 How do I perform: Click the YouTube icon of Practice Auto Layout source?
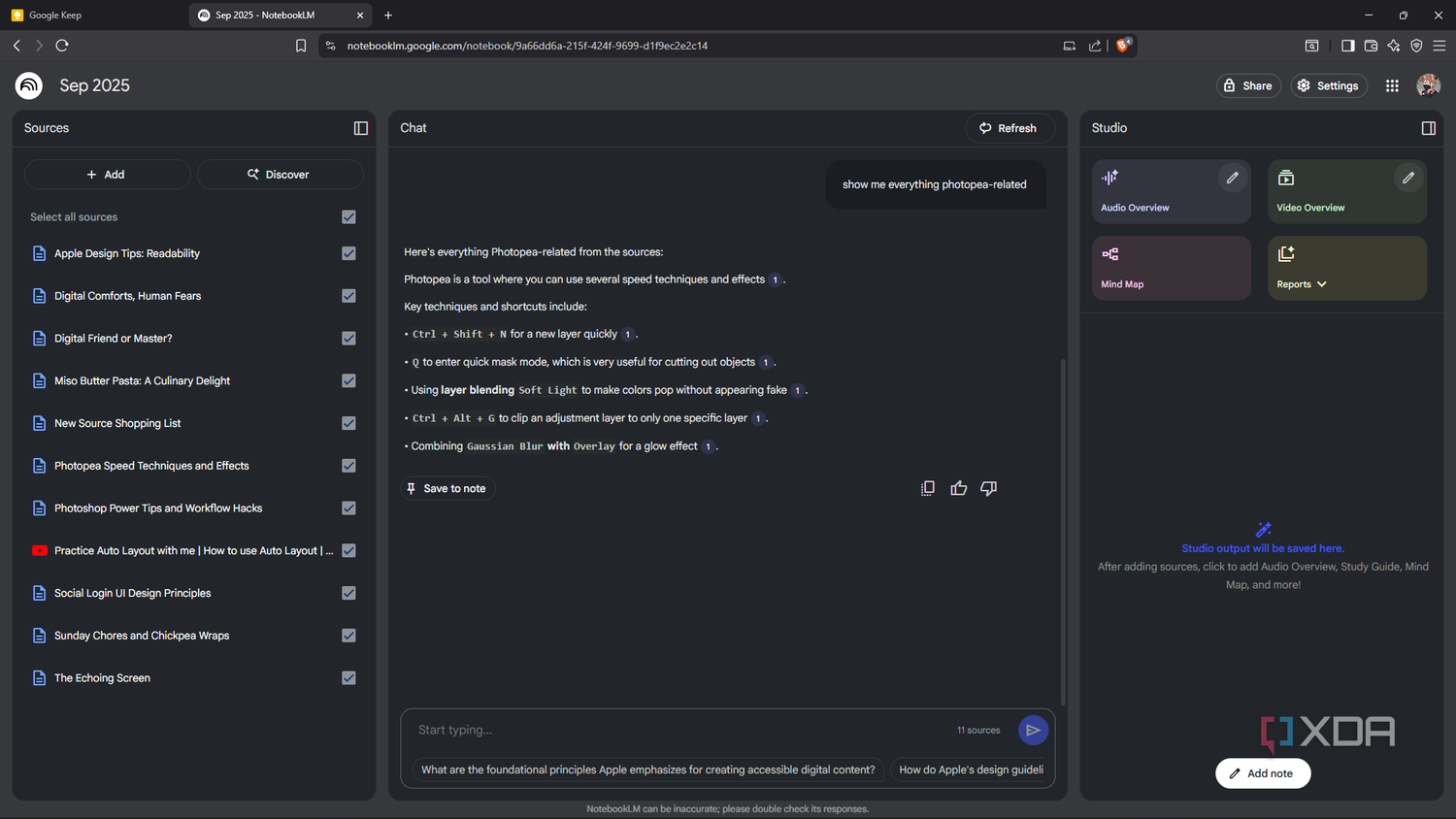tap(40, 550)
